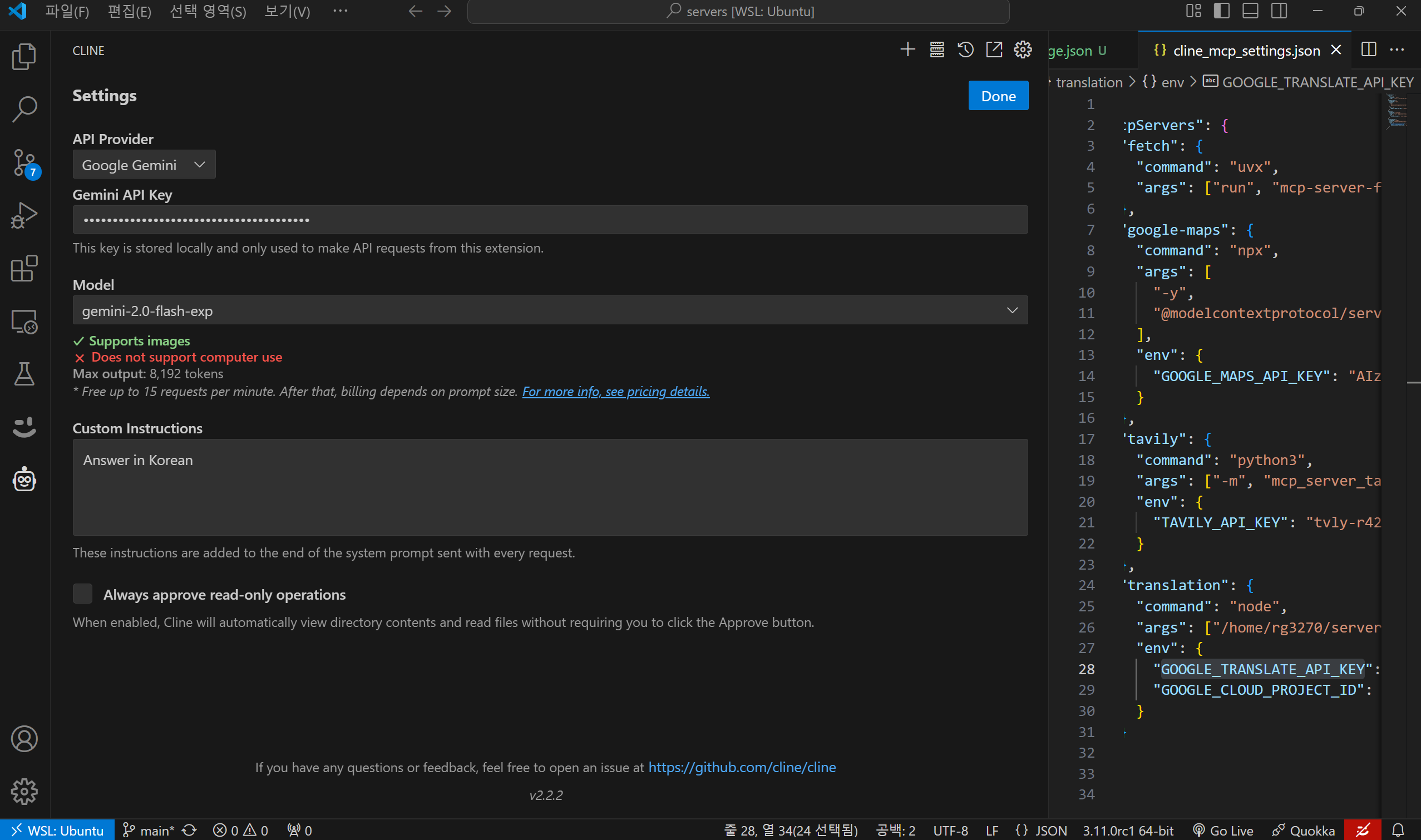Click main* branch in status bar
1421x840 pixels.
point(149,830)
